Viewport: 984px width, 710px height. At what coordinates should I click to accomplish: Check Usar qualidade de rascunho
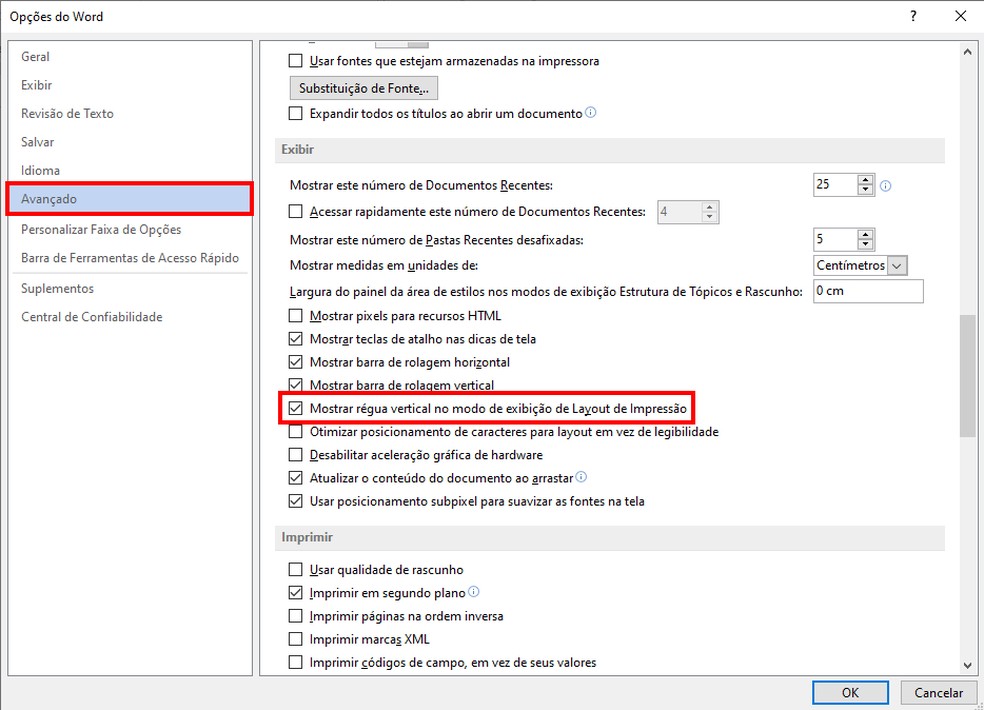295,569
